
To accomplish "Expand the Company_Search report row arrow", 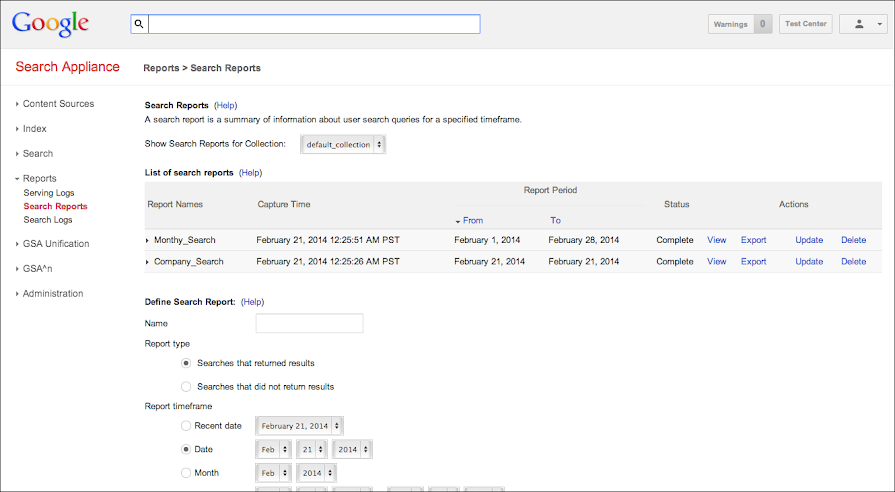I will pos(147,262).
